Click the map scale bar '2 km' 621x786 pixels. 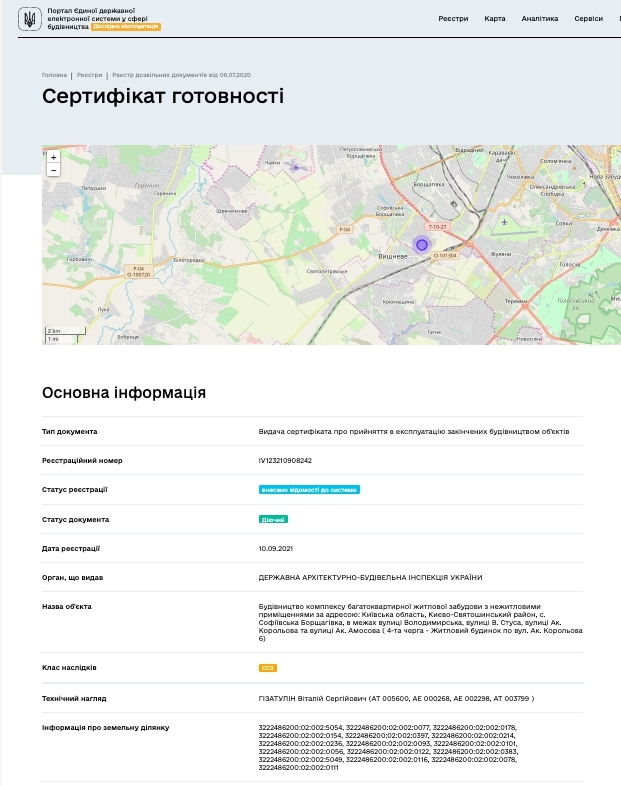tap(66, 331)
